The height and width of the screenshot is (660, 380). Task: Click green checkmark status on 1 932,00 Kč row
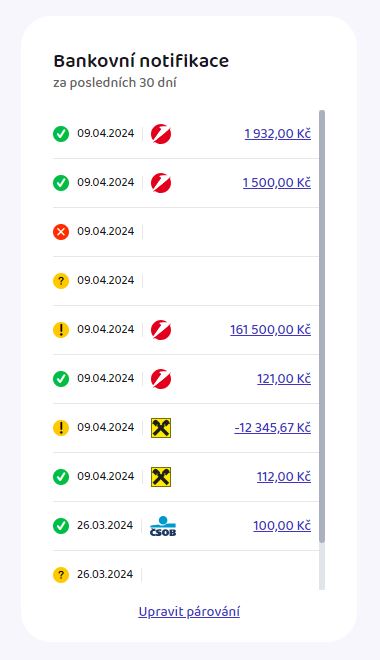pyautogui.click(x=61, y=134)
